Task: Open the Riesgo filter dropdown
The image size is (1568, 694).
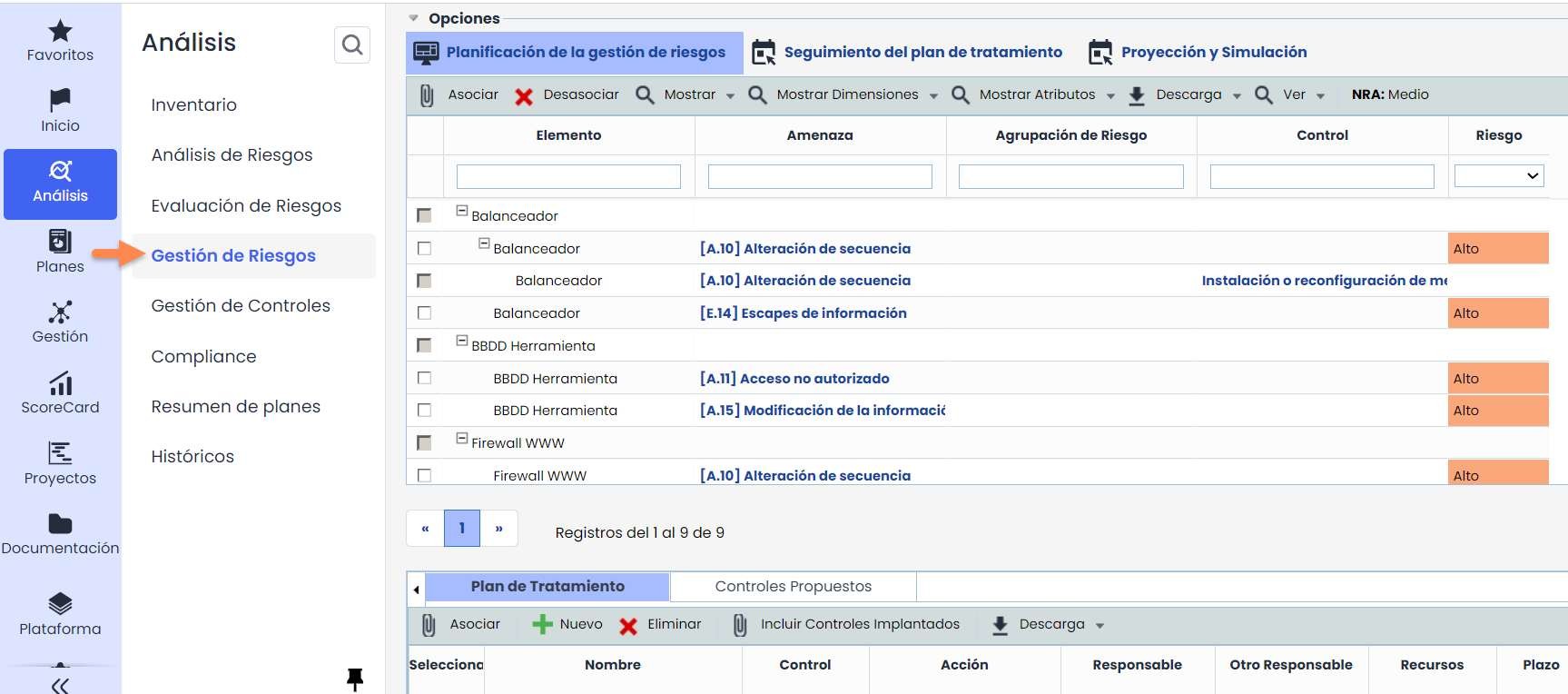Action: click(1499, 176)
